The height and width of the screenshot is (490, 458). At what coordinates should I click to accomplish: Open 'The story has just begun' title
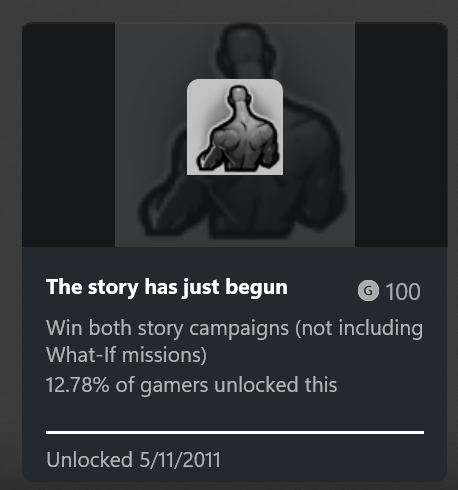coord(167,287)
